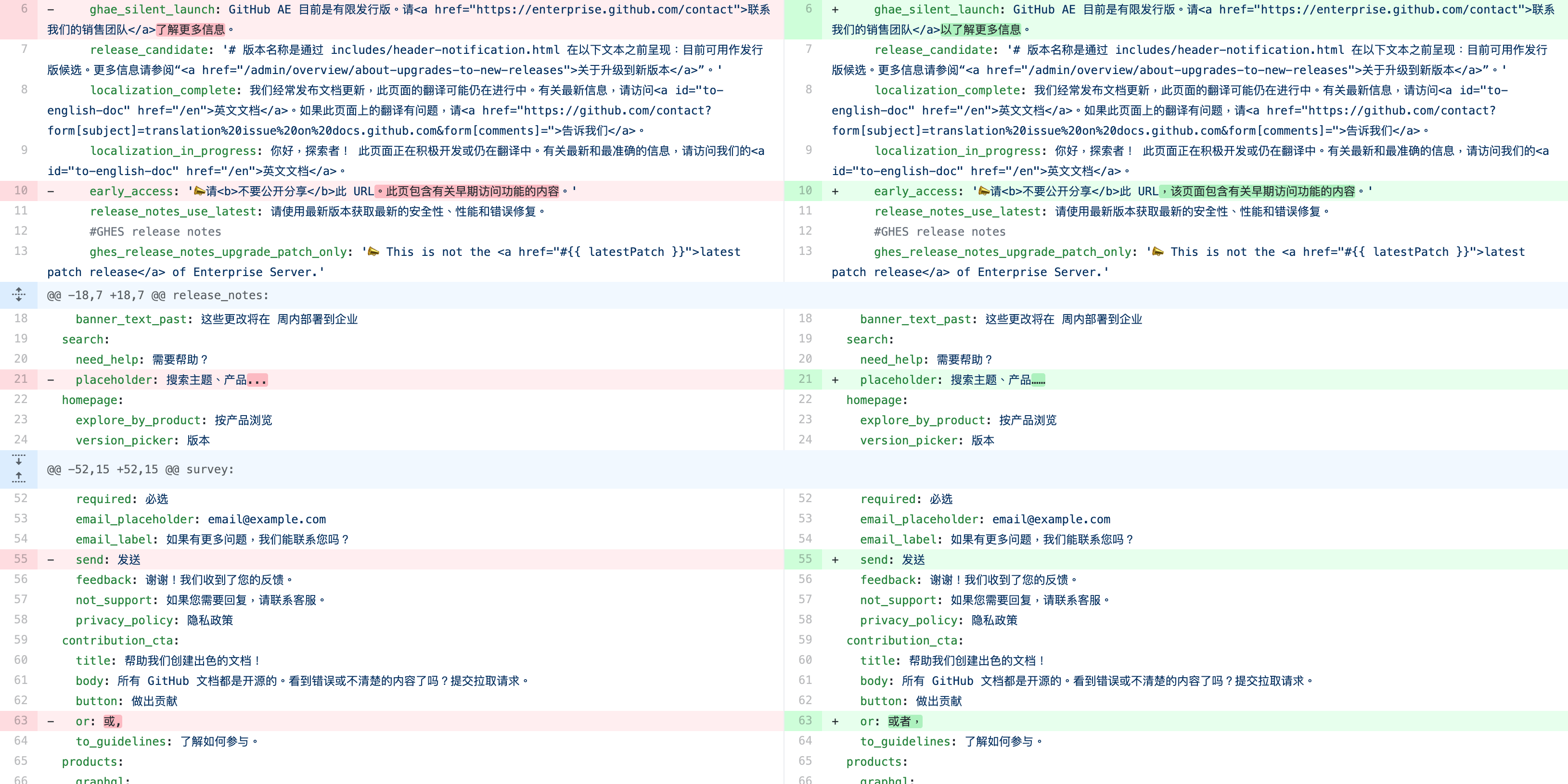
Task: Click minus marker on removed placeholder line
Action: 51,379
